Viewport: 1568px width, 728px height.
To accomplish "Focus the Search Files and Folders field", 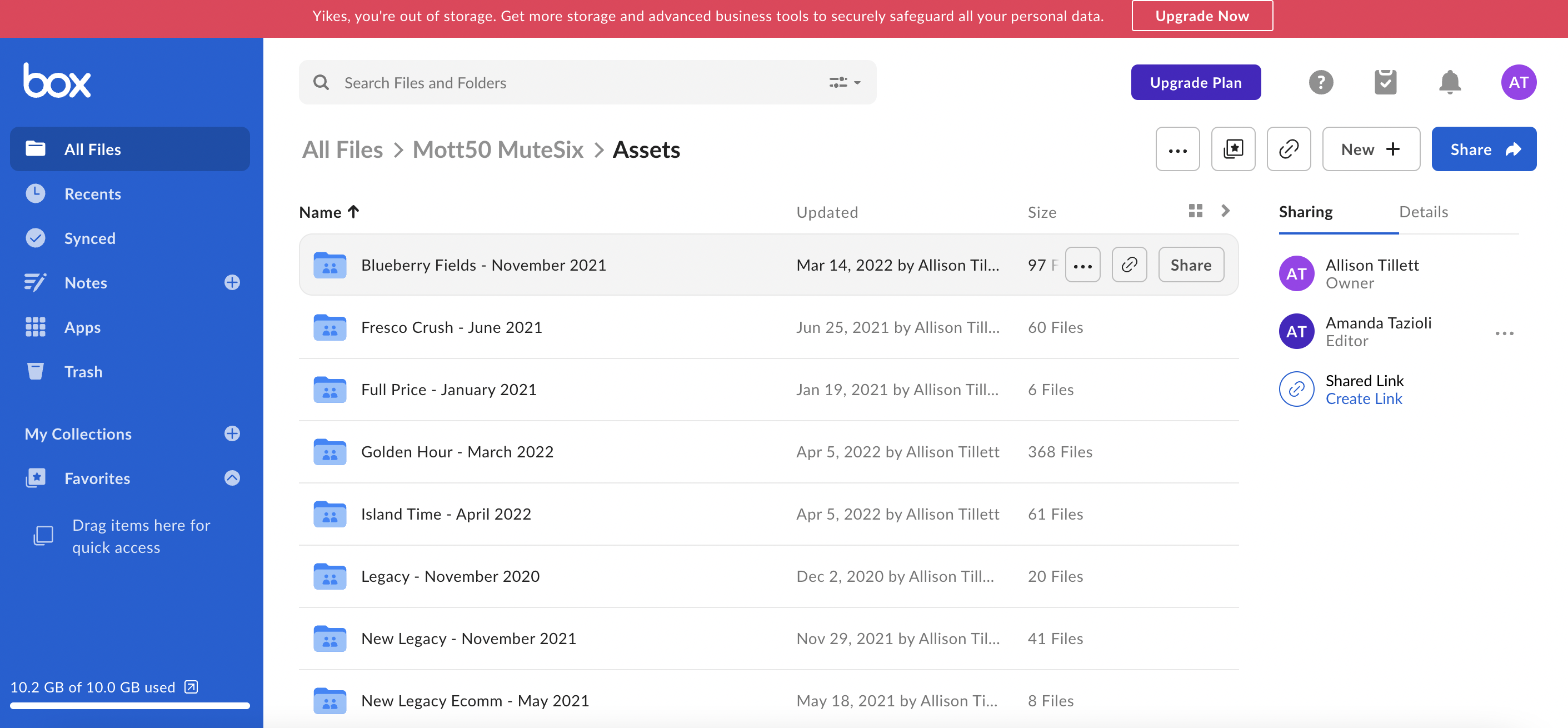I will click(587, 82).
